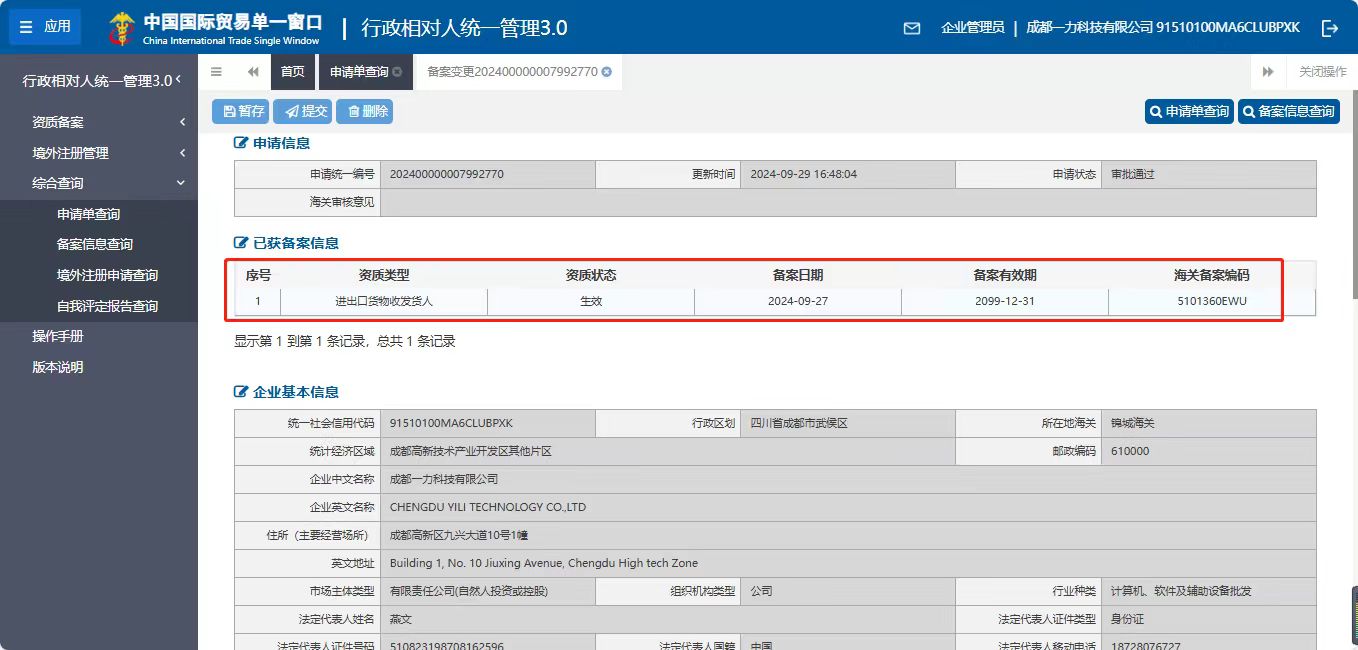
Task: Click the 申请单查询 search button at right
Action: (1189, 111)
